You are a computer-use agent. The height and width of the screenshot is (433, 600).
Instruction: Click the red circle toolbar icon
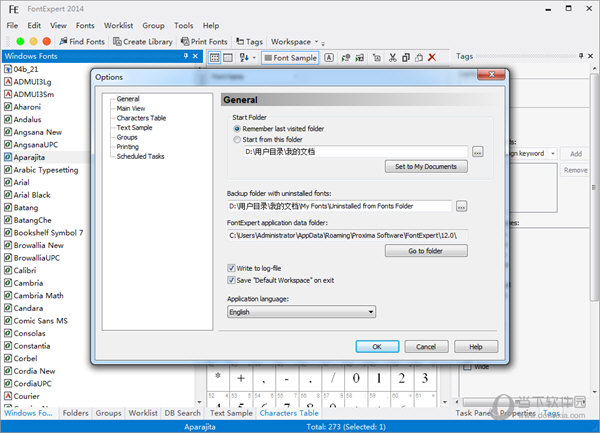tap(47, 41)
